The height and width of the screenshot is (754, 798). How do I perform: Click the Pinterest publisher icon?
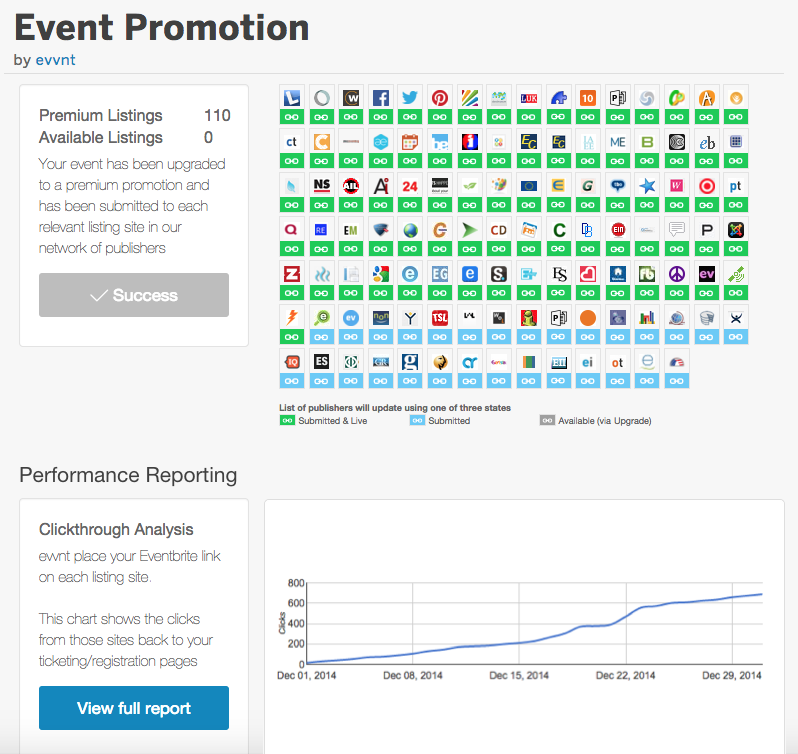coord(440,98)
